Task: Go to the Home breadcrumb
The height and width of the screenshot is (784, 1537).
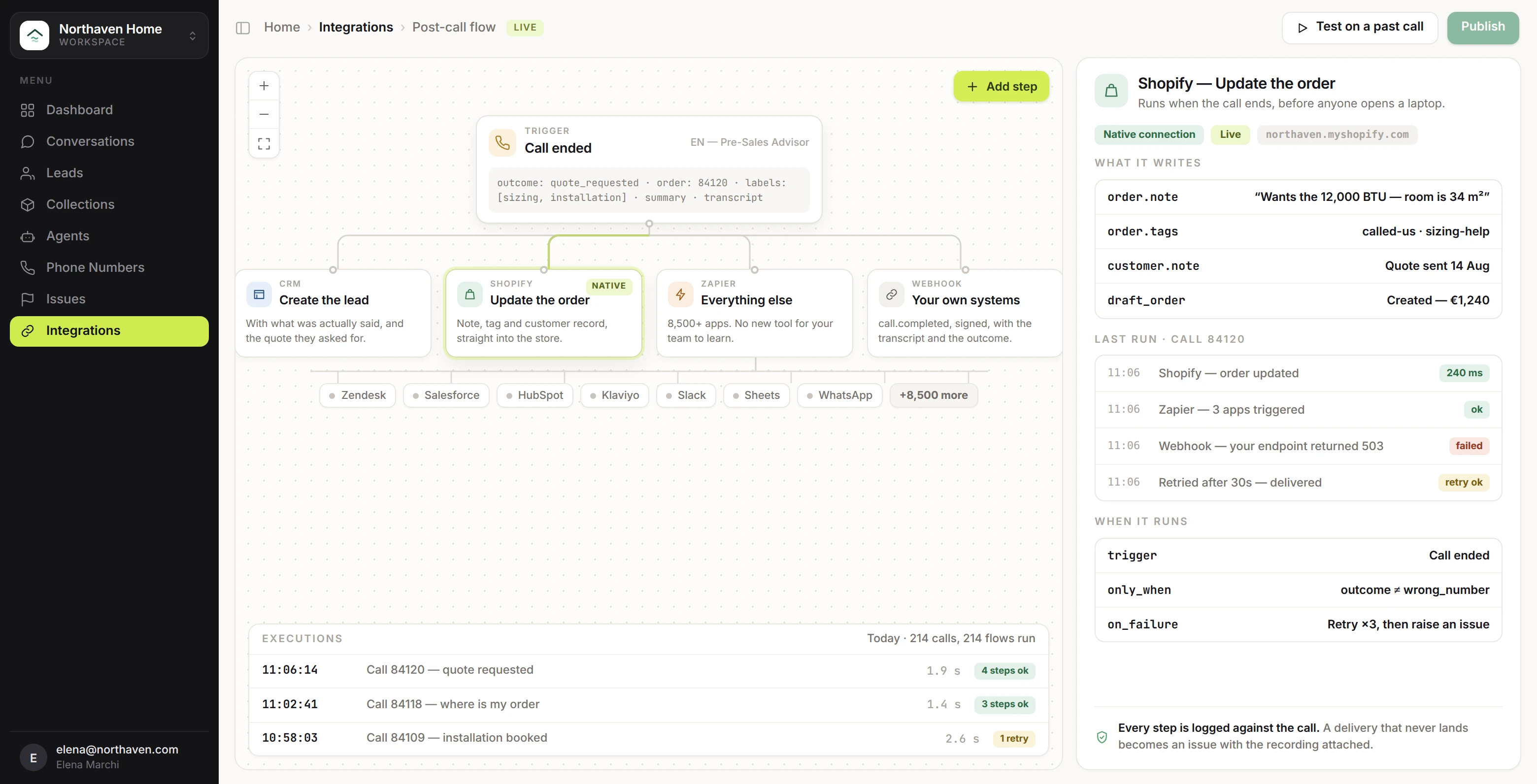Action: tap(282, 28)
